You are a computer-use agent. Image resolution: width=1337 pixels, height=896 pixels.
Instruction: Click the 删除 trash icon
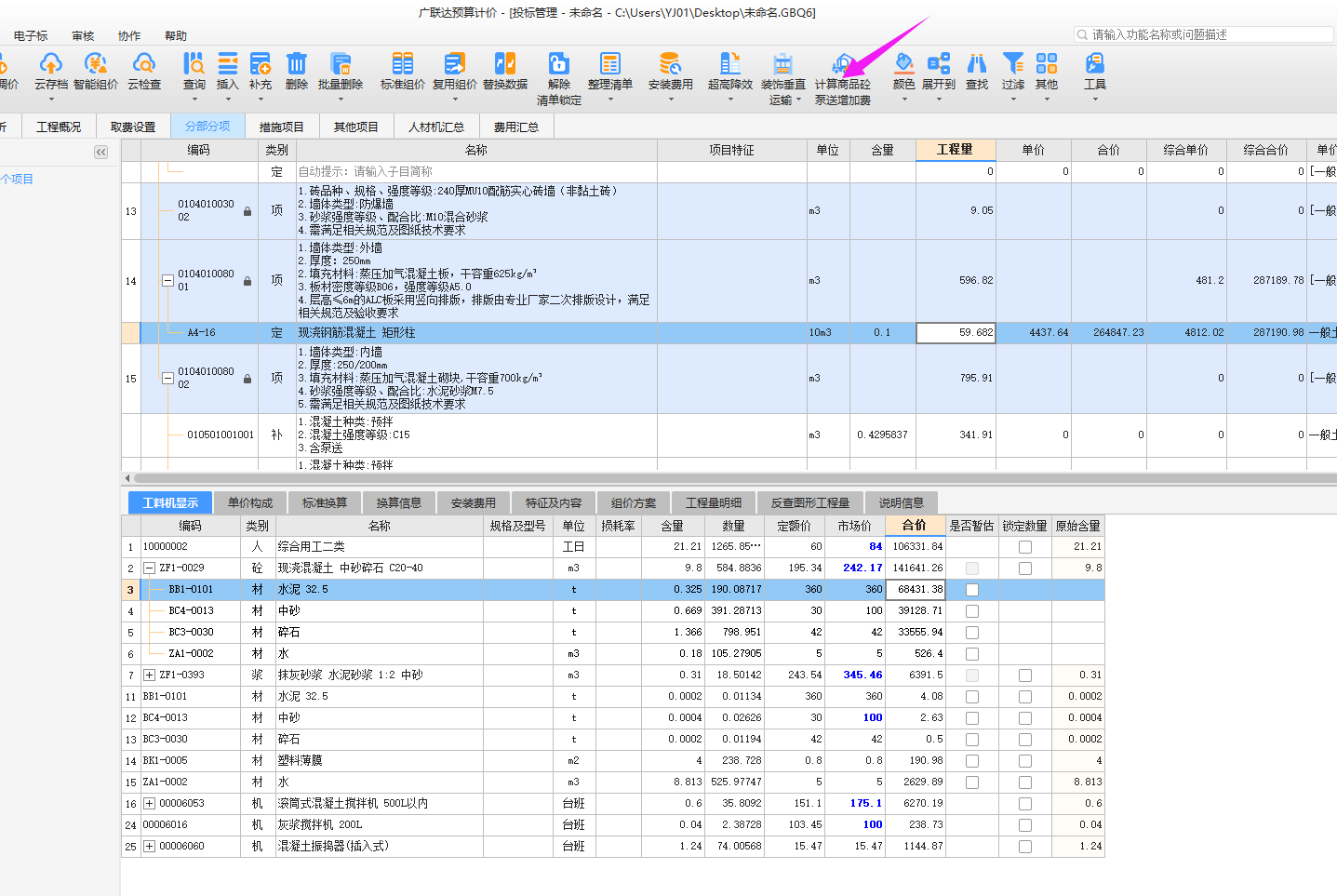click(297, 63)
